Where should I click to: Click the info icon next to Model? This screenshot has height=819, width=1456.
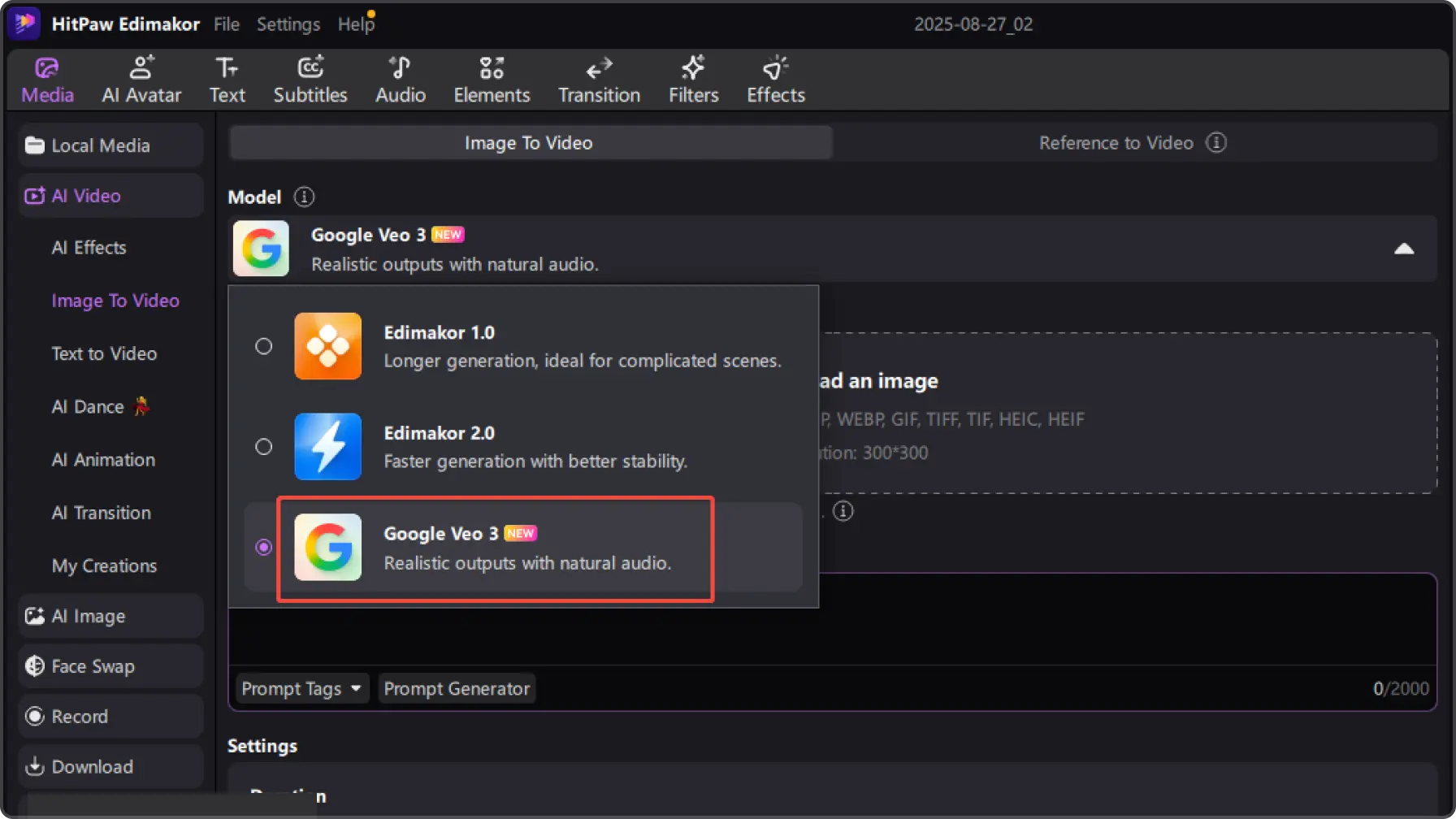[304, 197]
